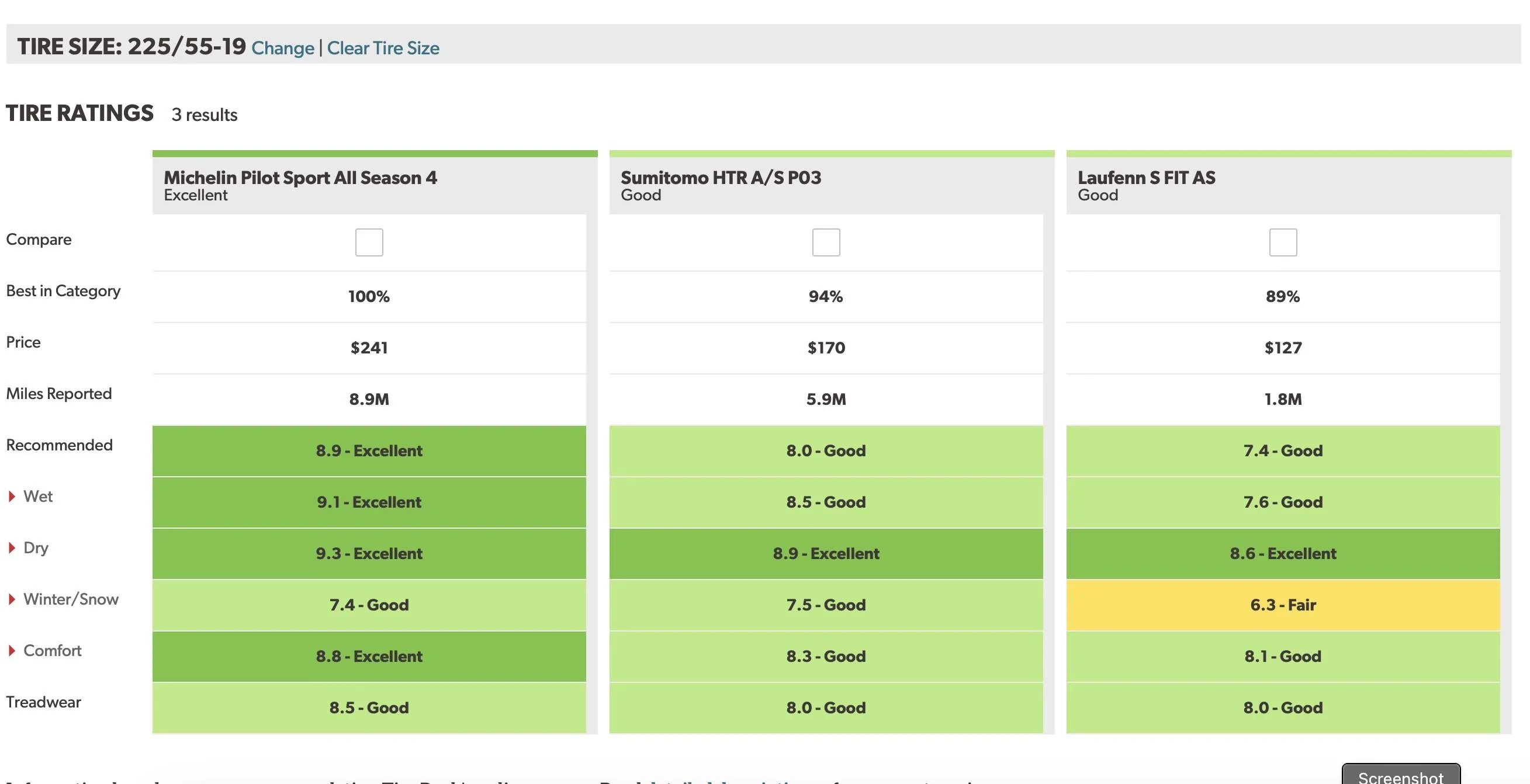This screenshot has width=1530, height=784.
Task: Click the Screenshot button
Action: point(1400,775)
